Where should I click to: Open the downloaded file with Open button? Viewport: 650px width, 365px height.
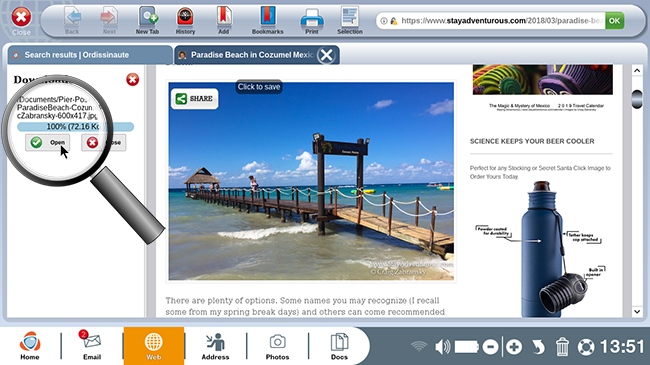click(47, 142)
